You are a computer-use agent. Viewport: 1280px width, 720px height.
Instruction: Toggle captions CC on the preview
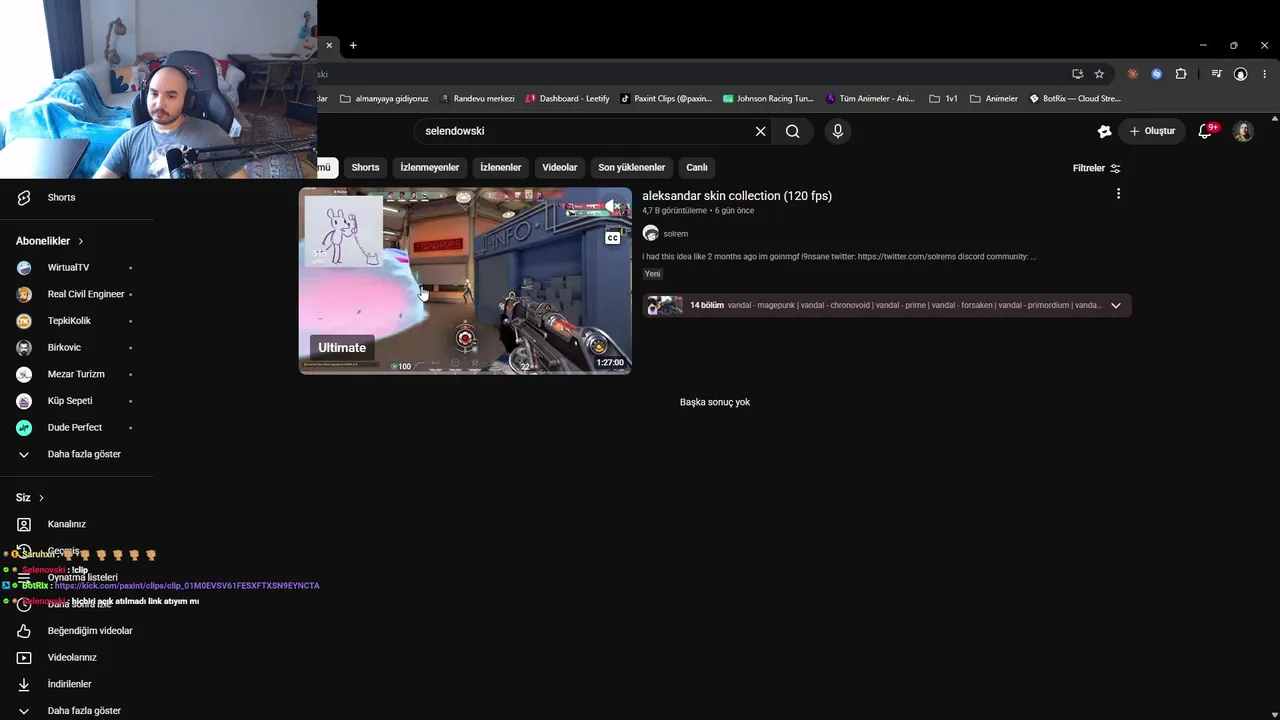click(x=612, y=238)
